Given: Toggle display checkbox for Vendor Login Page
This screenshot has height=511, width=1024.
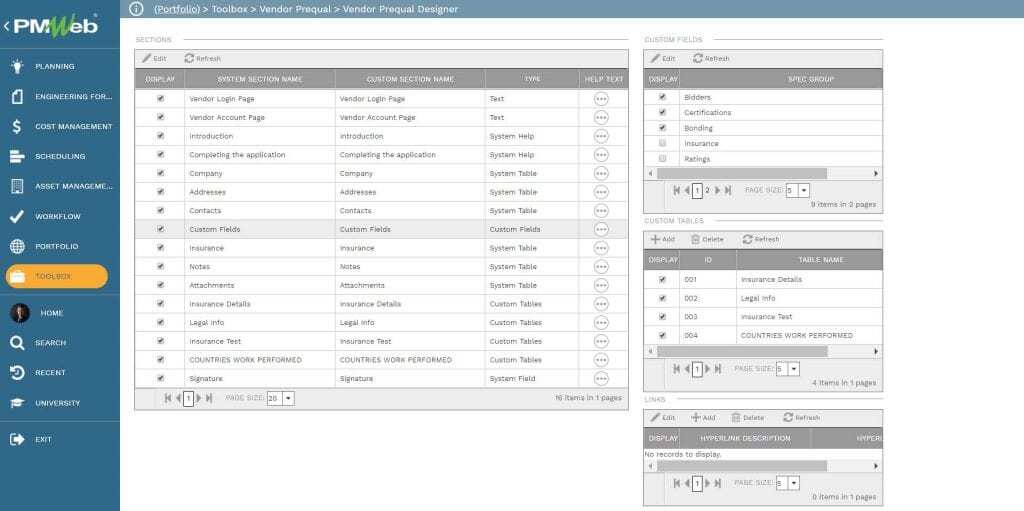Looking at the screenshot, I should [x=161, y=99].
